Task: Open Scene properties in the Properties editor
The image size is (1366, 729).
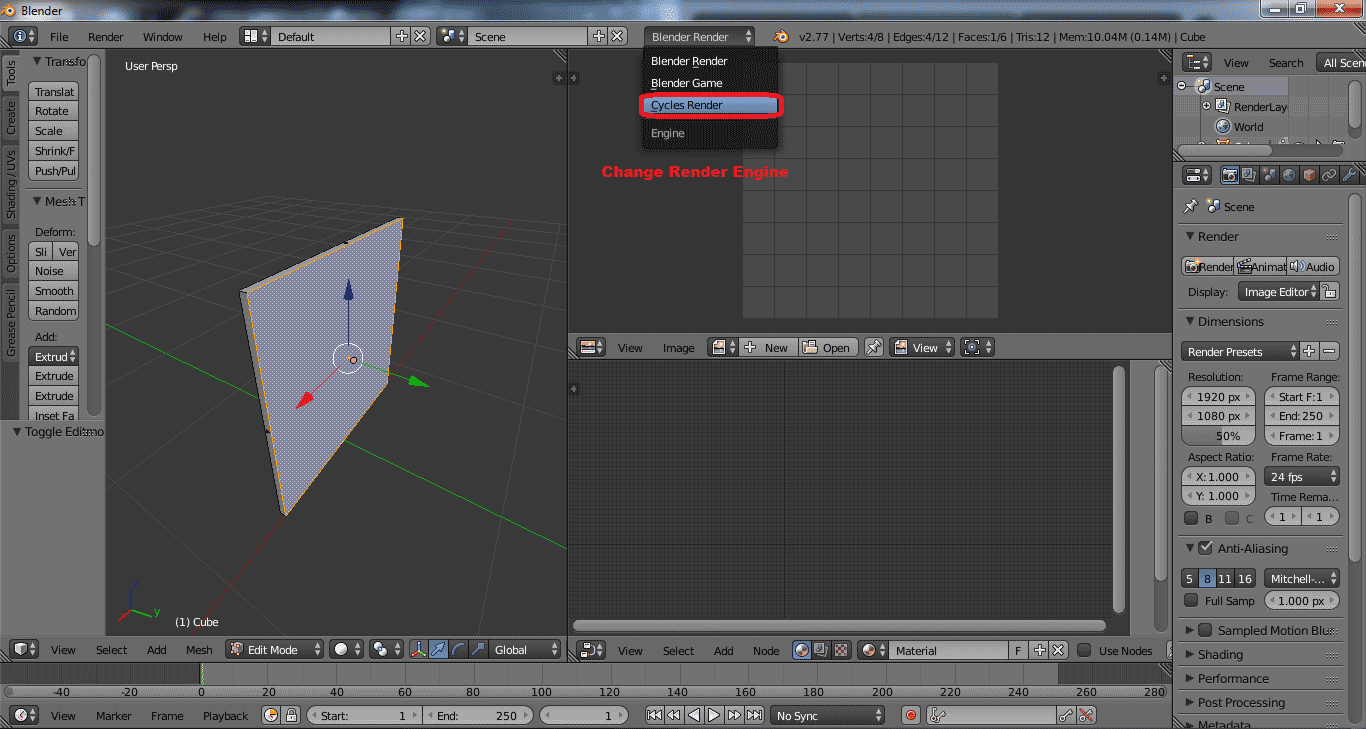Action: (1268, 175)
